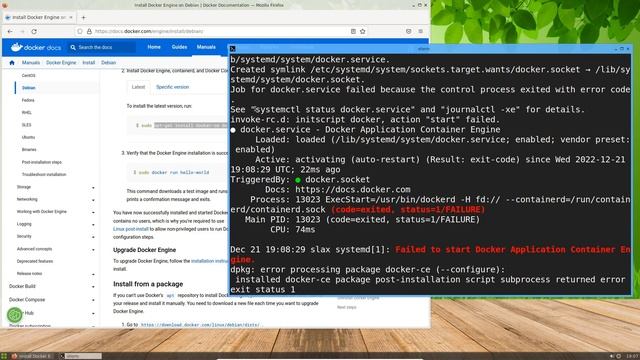Open the Linux post-install link
640x360 pixels.
click(131, 229)
